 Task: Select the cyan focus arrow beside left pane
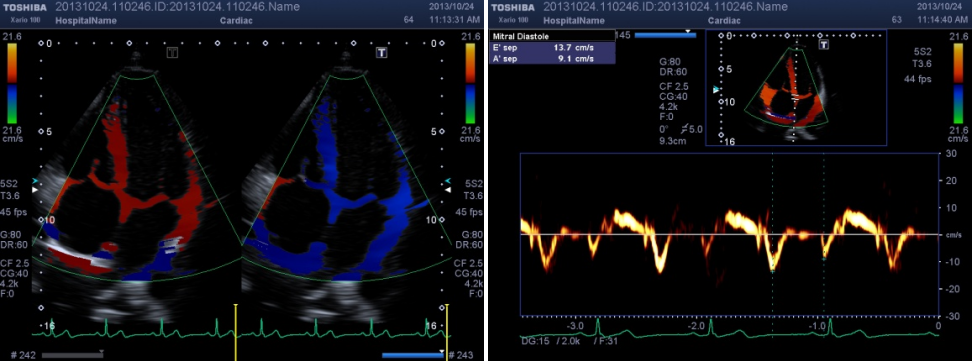(x=35, y=180)
